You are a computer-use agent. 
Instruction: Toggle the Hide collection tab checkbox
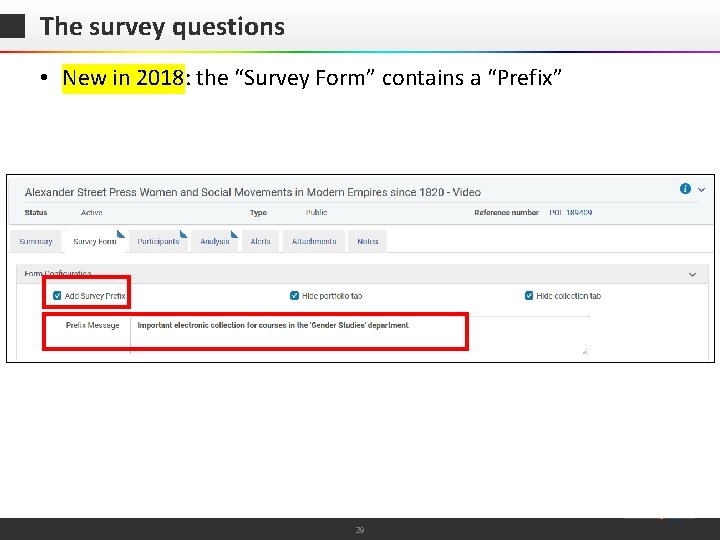[x=529, y=296]
